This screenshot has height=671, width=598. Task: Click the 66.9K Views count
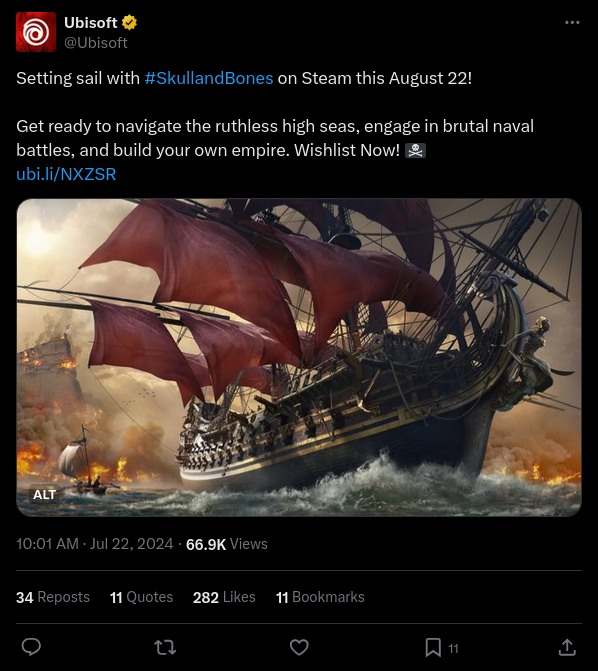[227, 544]
